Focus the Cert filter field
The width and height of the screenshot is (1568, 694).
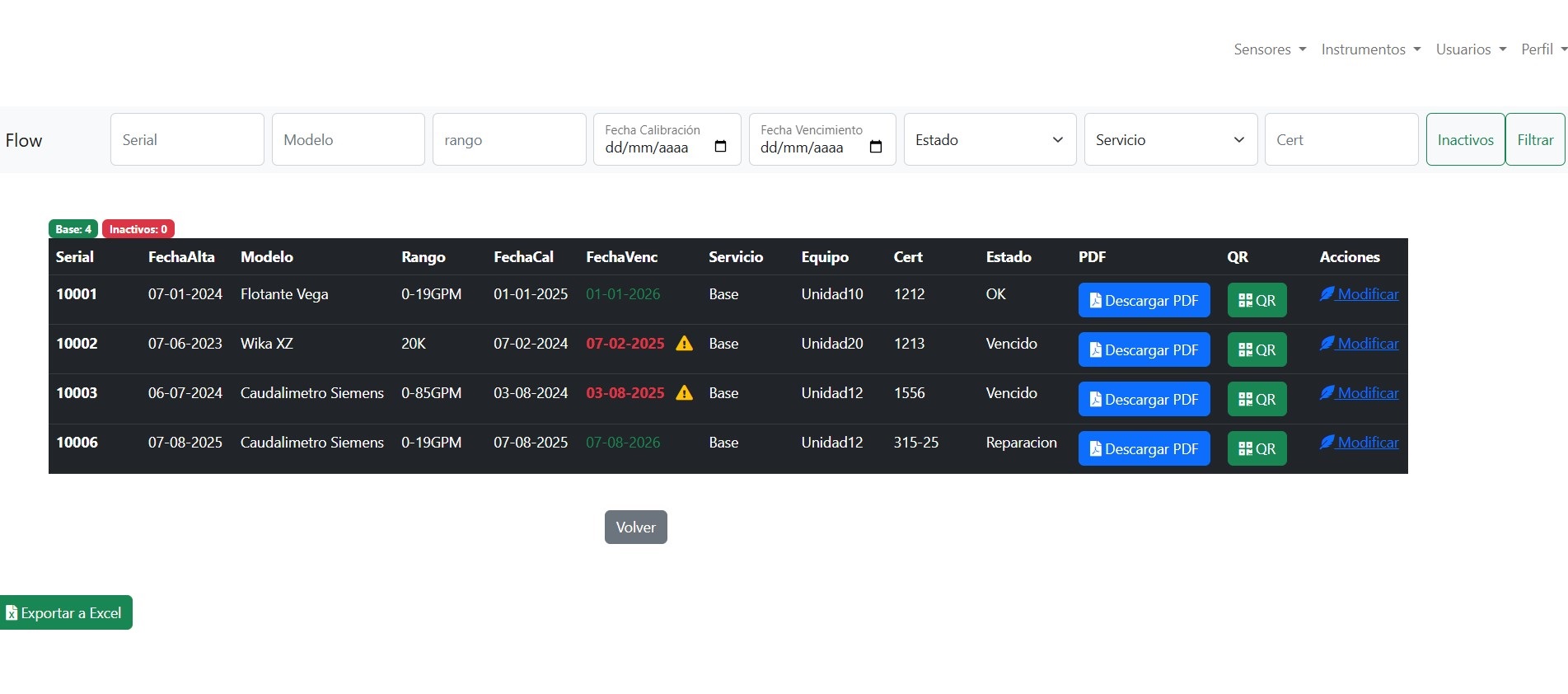click(1341, 139)
